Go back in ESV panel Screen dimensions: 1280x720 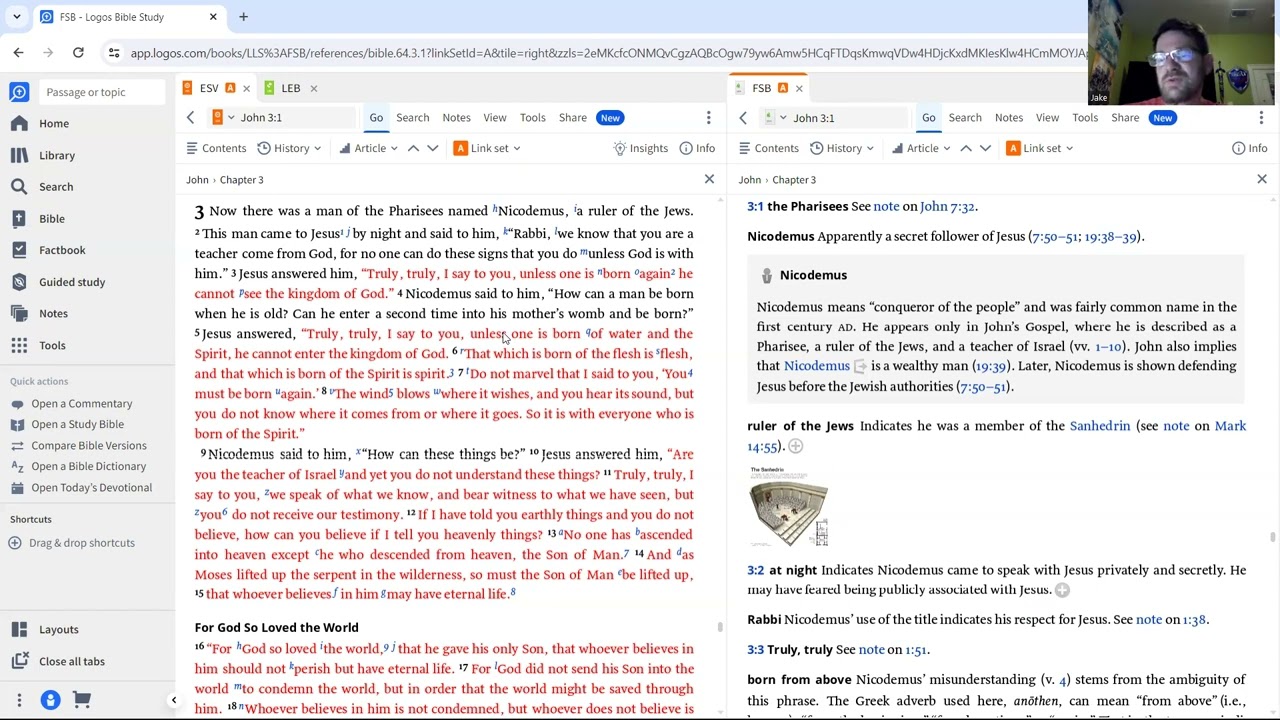coord(190,118)
